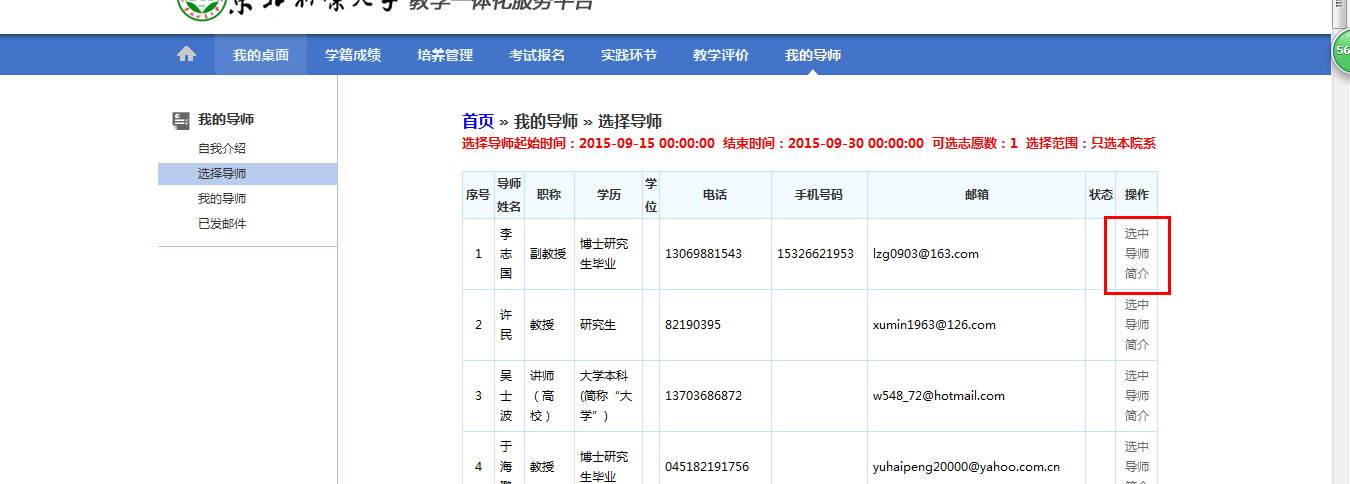Screen dimensions: 1350x484
Task: Select 实践环节 in the top navigation
Action: coord(629,55)
